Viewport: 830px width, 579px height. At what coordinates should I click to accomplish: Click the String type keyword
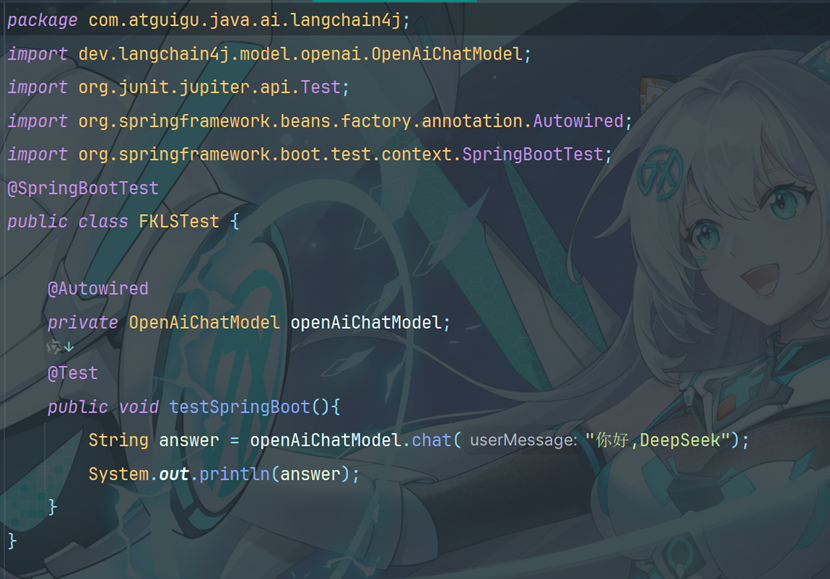tap(119, 440)
